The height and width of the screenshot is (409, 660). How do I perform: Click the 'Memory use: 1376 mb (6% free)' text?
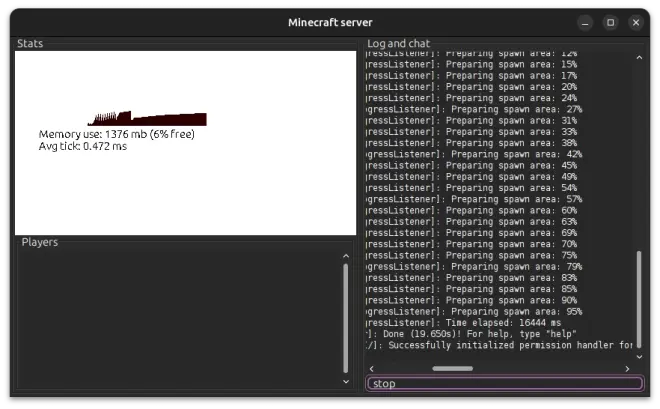pyautogui.click(x=117, y=134)
